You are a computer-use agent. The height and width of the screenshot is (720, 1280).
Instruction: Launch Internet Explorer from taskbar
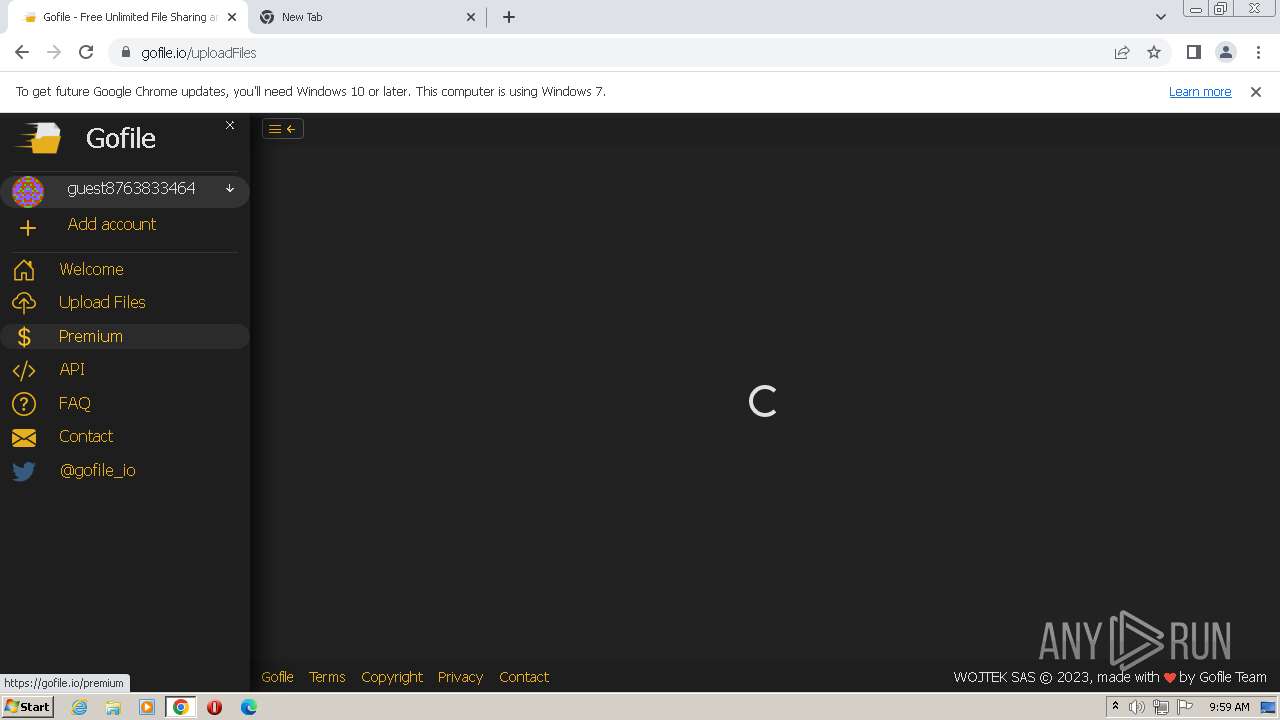(x=79, y=707)
